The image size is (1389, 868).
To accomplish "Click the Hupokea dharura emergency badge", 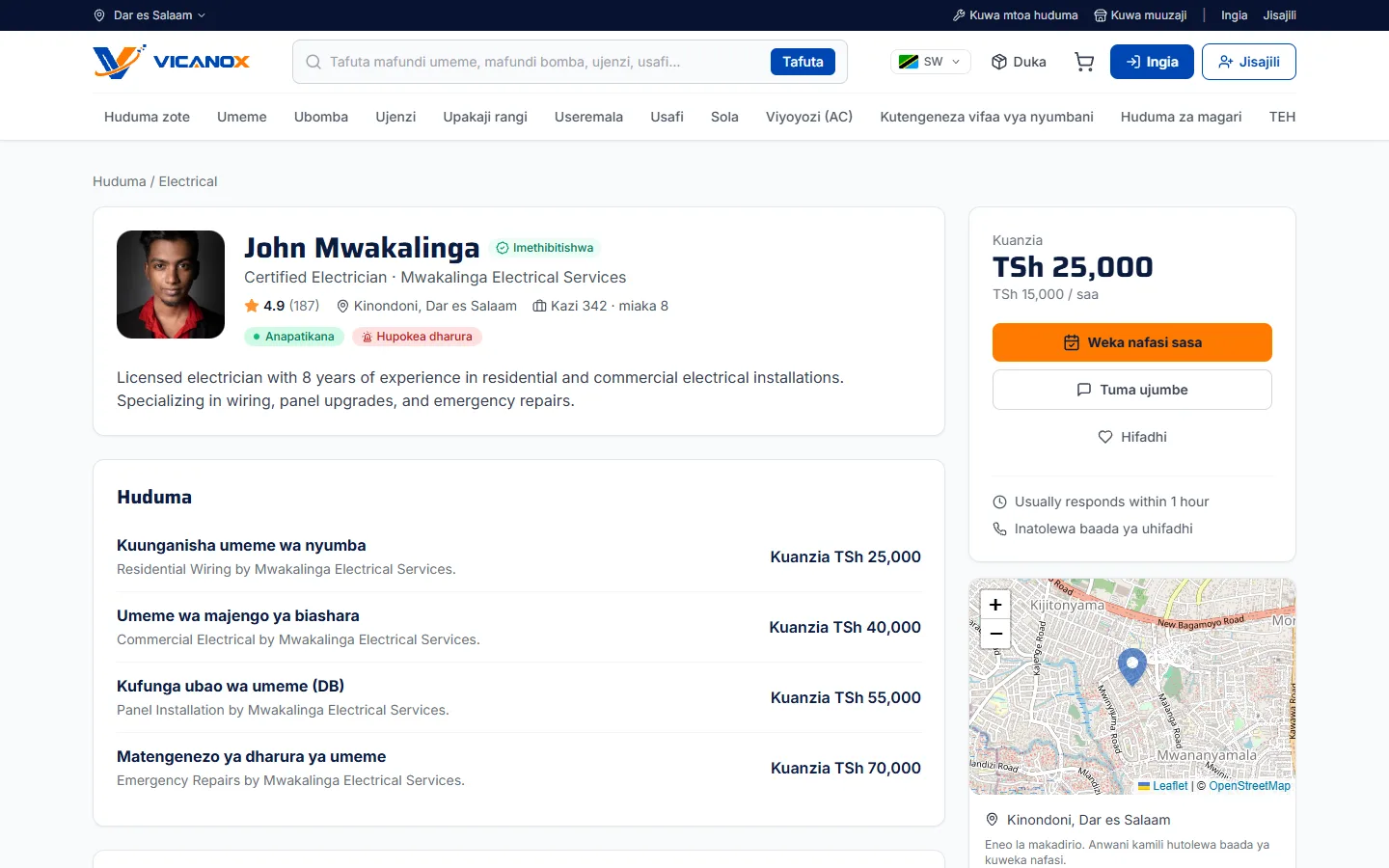I will [417, 337].
